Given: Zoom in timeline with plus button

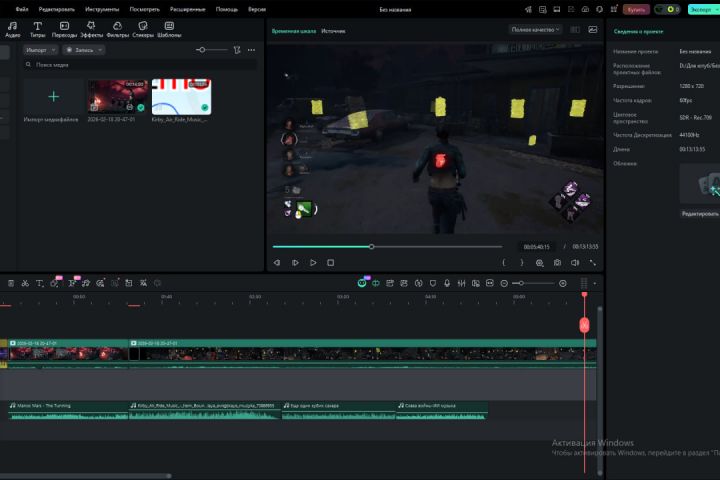Looking at the screenshot, I should coord(563,283).
